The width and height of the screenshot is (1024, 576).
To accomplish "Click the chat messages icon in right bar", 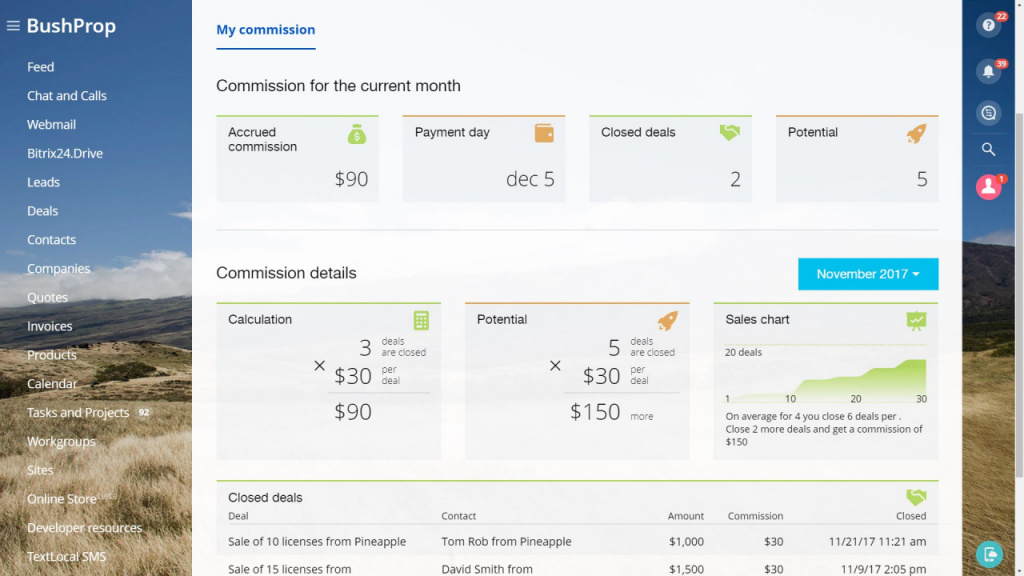I will click(x=988, y=113).
